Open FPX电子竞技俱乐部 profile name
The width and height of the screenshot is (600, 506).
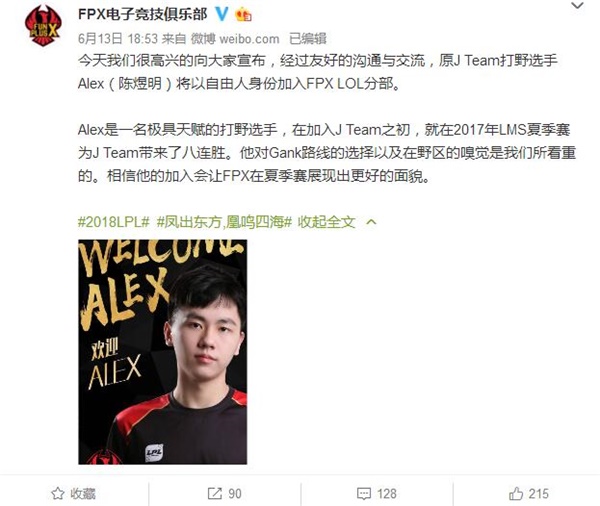point(143,15)
